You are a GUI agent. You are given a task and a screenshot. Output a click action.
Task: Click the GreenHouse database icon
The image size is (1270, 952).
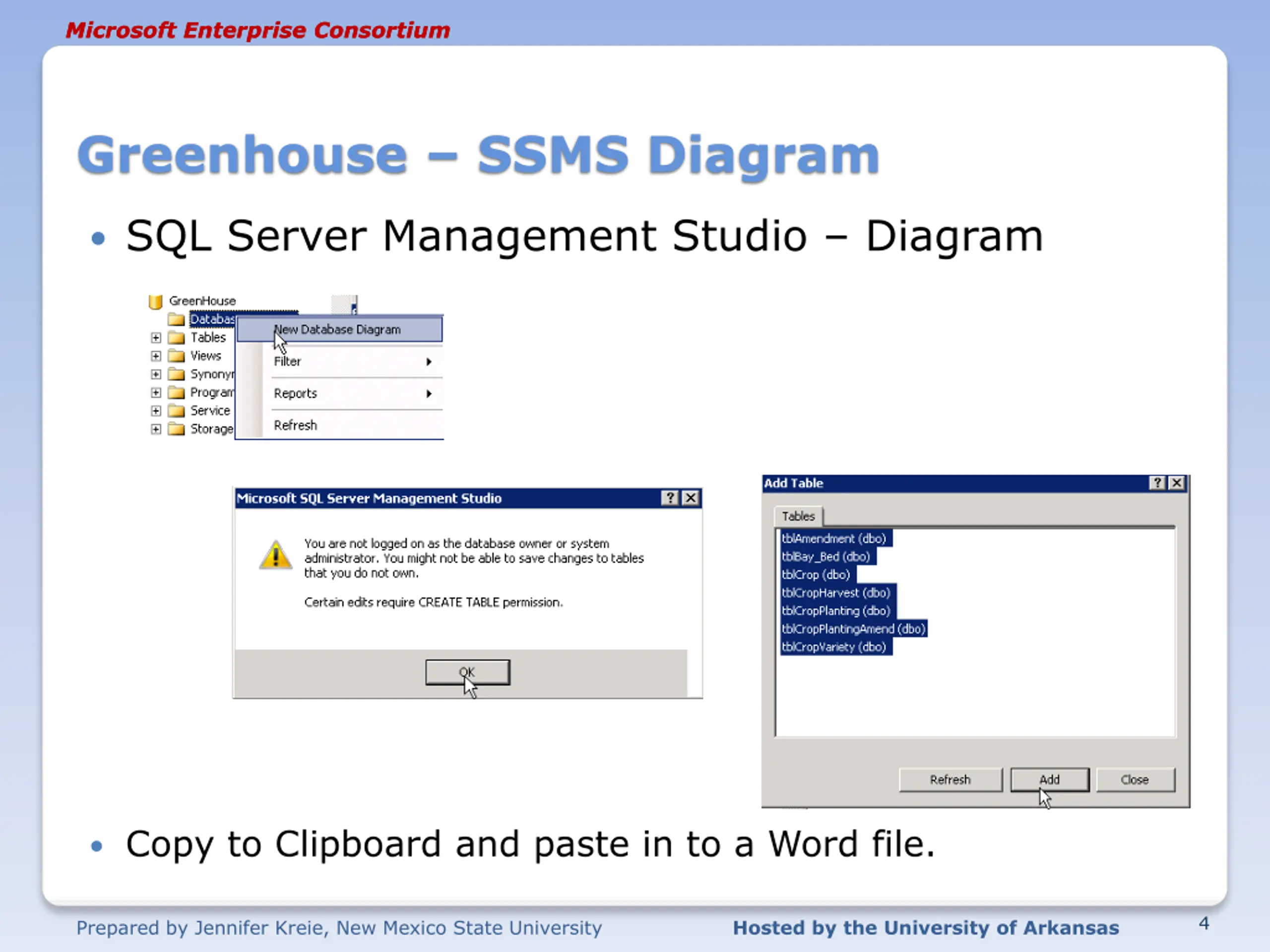click(x=155, y=301)
